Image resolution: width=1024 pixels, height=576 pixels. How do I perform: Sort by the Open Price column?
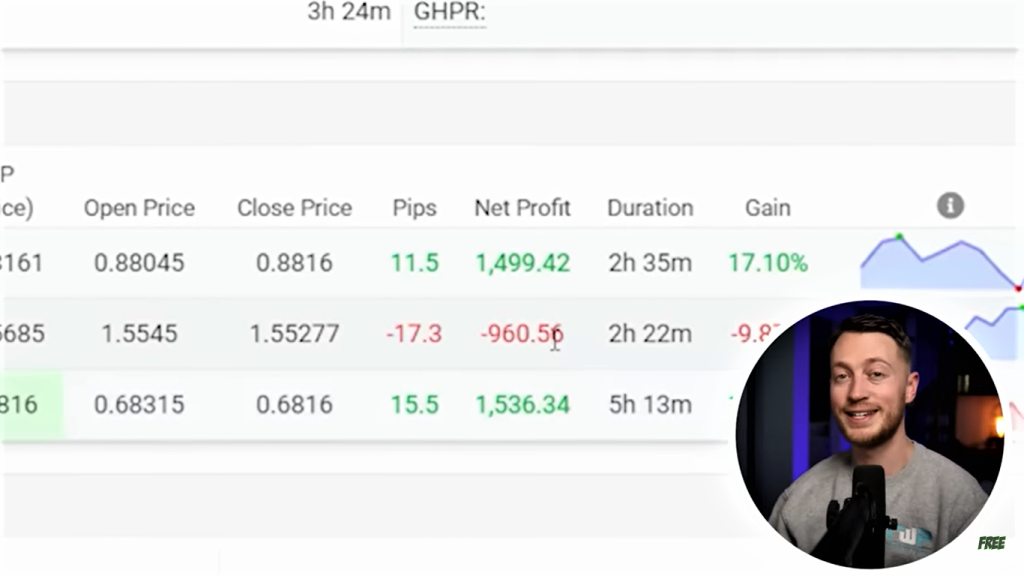click(139, 208)
